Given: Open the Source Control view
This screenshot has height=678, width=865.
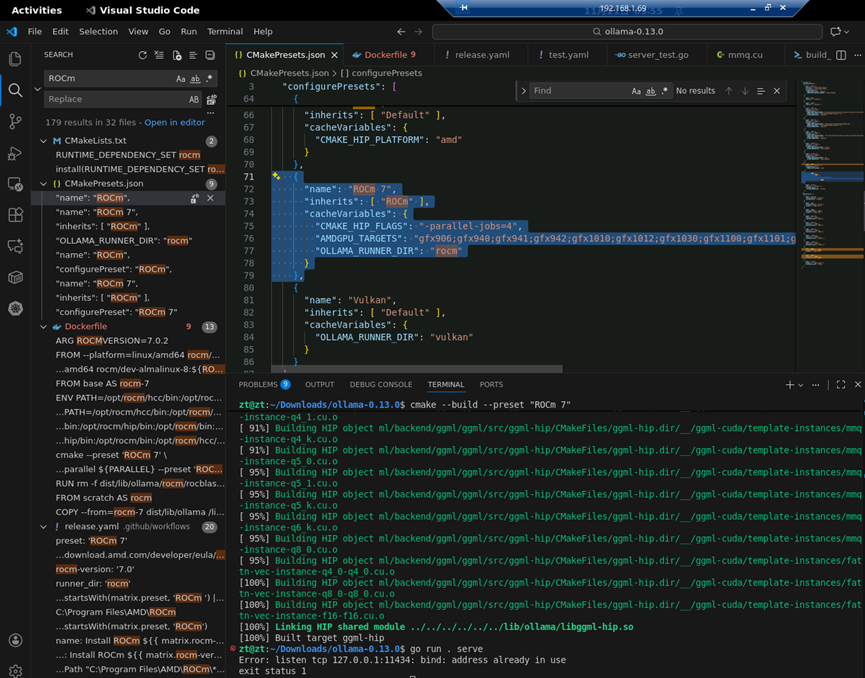Looking at the screenshot, I should tap(15, 121).
